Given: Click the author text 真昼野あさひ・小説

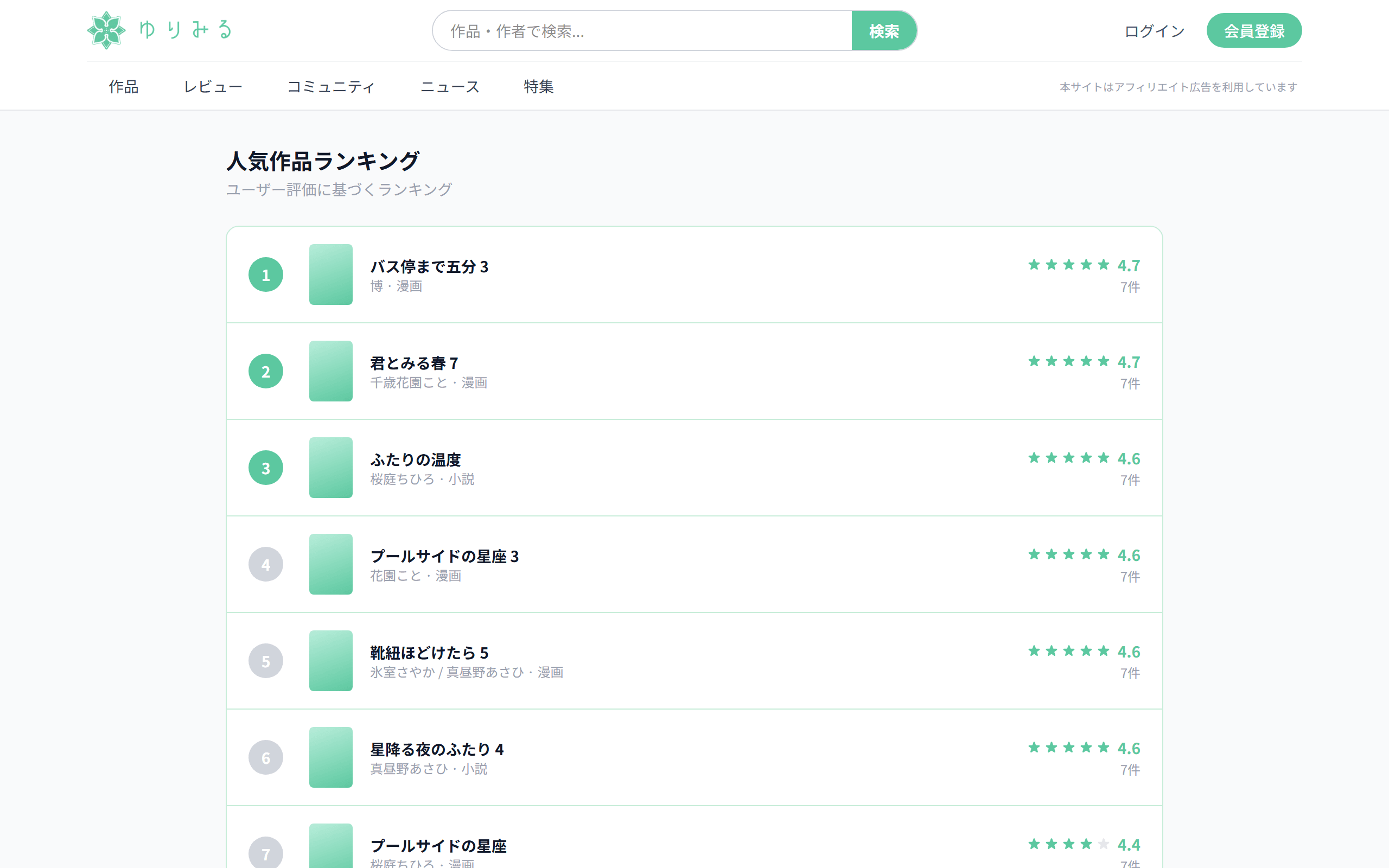Looking at the screenshot, I should coord(429,769).
